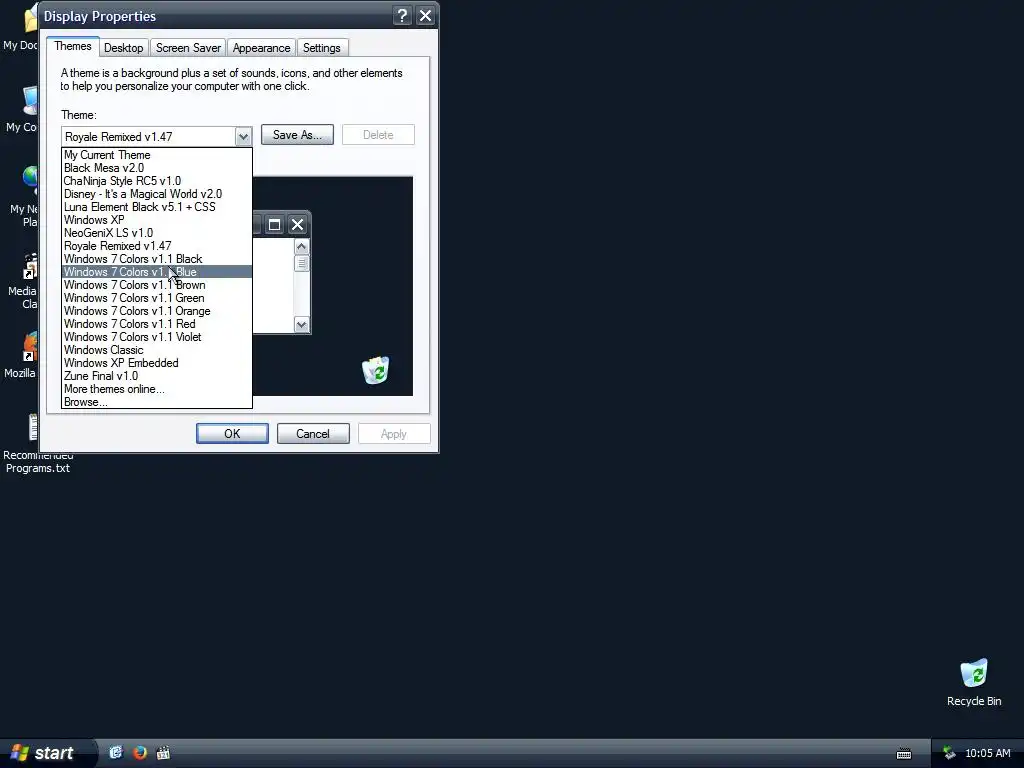
Task: Choose Windows 7 Colors v1.1 Violet
Action: pos(157,337)
